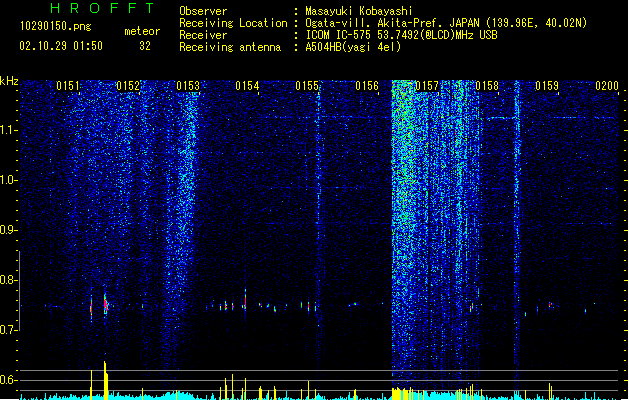Click the Receiver field label
The image size is (629, 400).
tap(203, 35)
